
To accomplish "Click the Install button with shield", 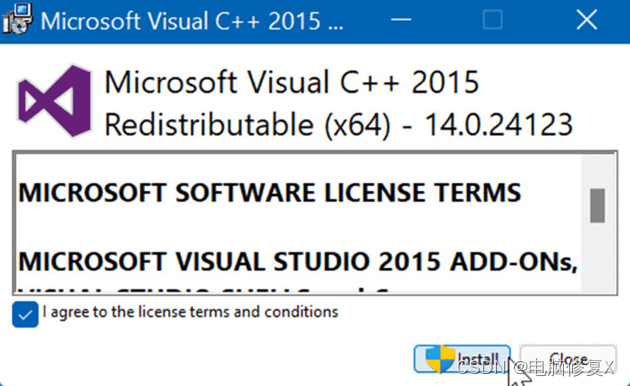I will 462,358.
